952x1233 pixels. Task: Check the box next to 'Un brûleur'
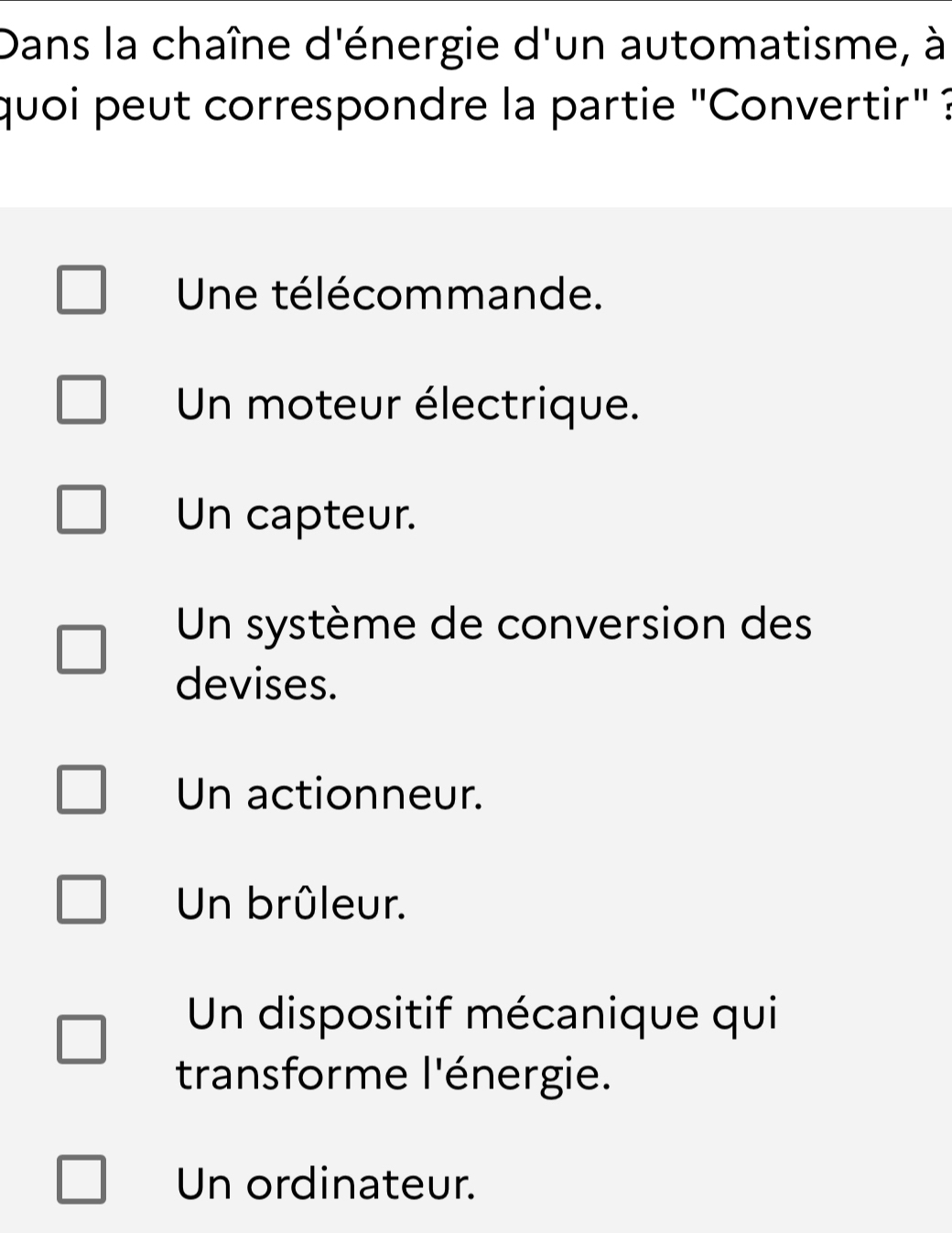pos(81,901)
